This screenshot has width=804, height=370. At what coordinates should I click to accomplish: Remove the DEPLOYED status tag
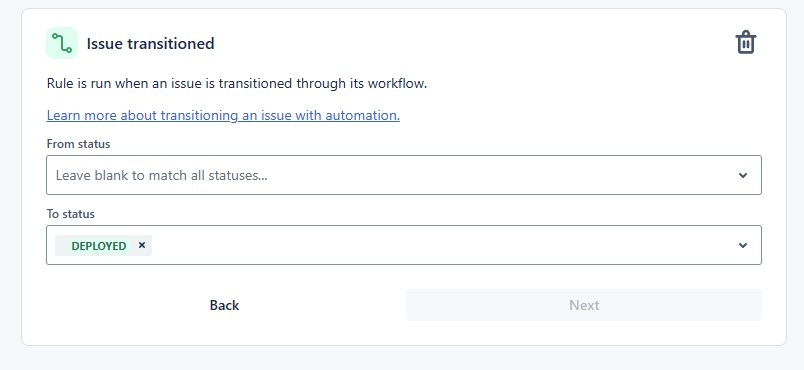point(142,245)
